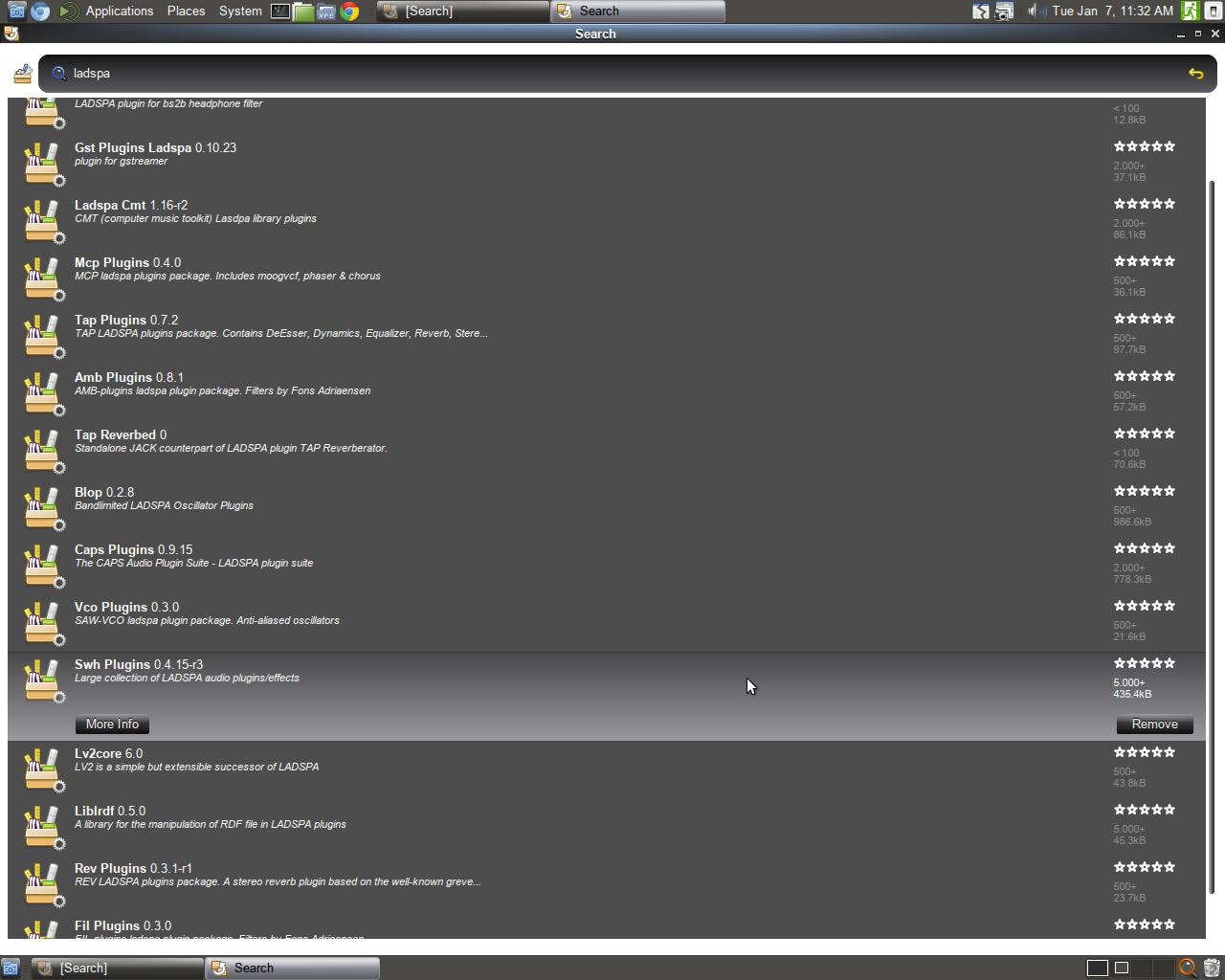The height and width of the screenshot is (980, 1225).
Task: Select [Search] task in bottom panel
Action: click(118, 968)
